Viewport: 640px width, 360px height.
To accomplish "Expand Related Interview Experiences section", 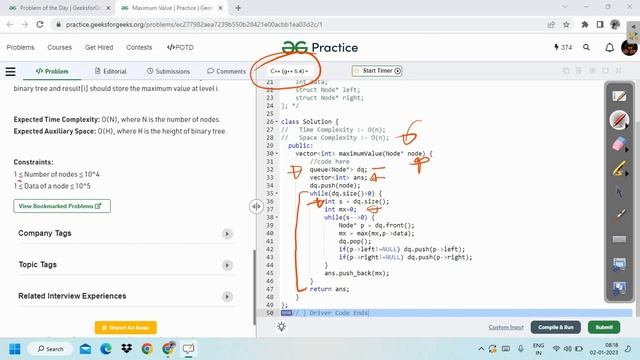I will tap(227, 296).
